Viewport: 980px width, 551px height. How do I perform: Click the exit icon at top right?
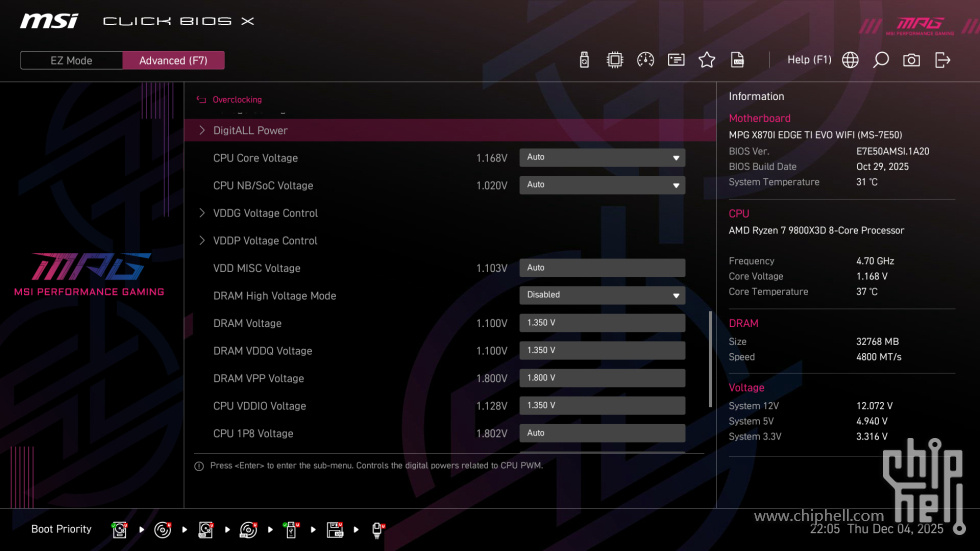click(x=942, y=60)
